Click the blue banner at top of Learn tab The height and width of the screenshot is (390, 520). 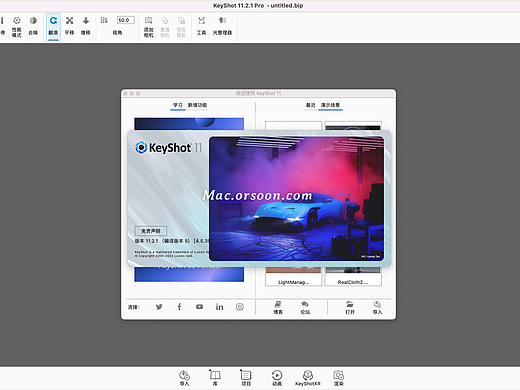pyautogui.click(x=189, y=124)
